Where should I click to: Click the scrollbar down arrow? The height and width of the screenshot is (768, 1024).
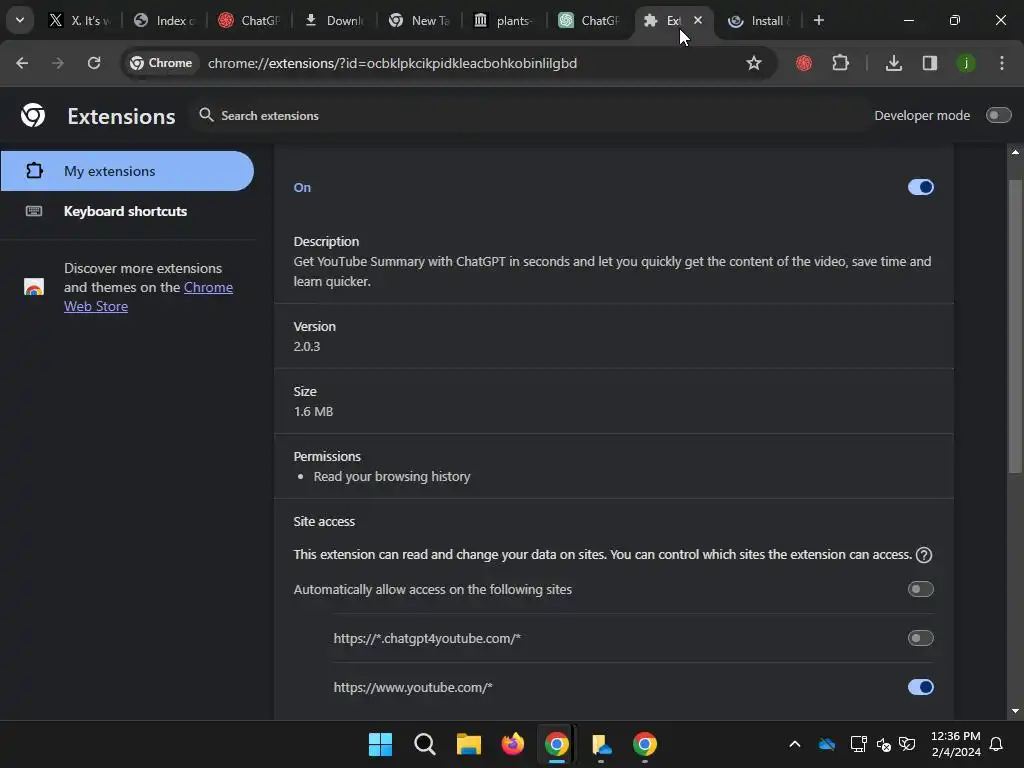pyautogui.click(x=1015, y=711)
